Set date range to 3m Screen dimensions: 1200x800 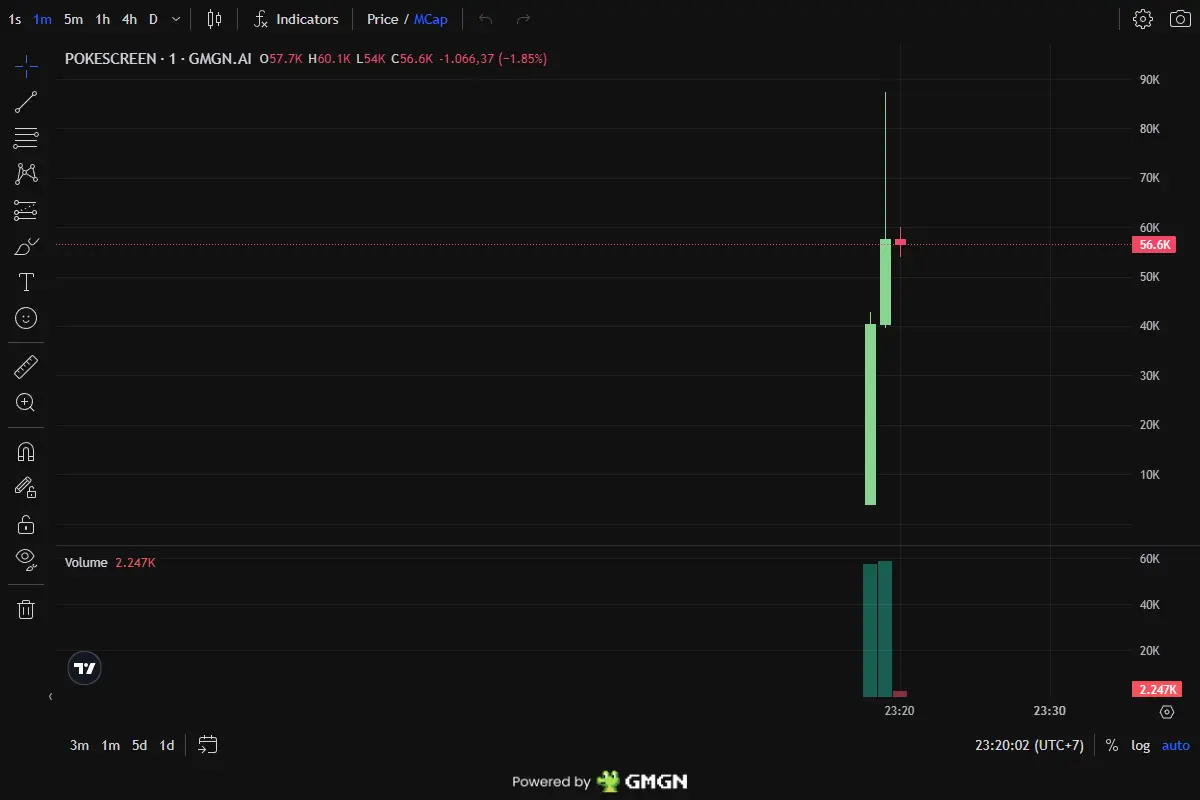79,745
